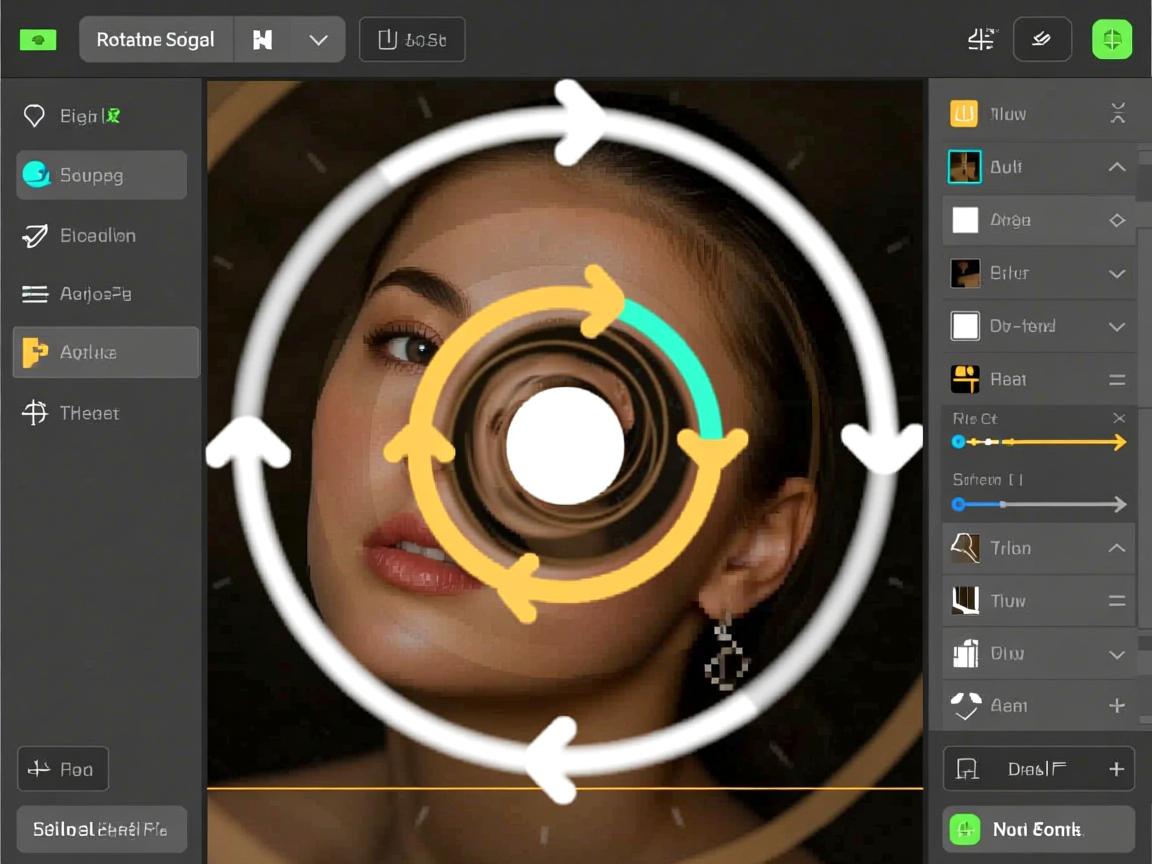The width and height of the screenshot is (1152, 864).
Task: Click the green Noti Eontk button
Action: (1038, 829)
